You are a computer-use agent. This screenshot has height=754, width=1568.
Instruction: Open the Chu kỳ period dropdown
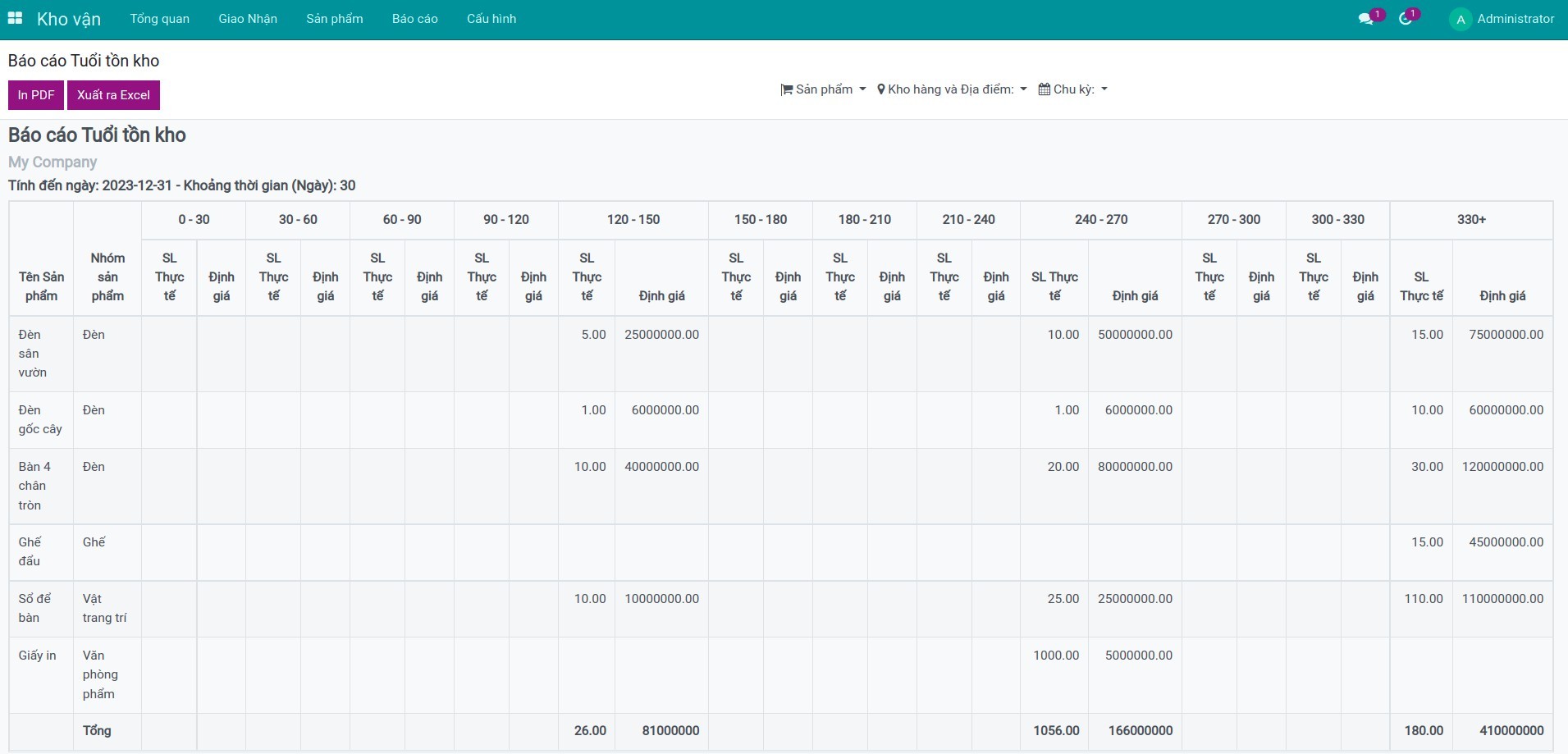(1073, 89)
